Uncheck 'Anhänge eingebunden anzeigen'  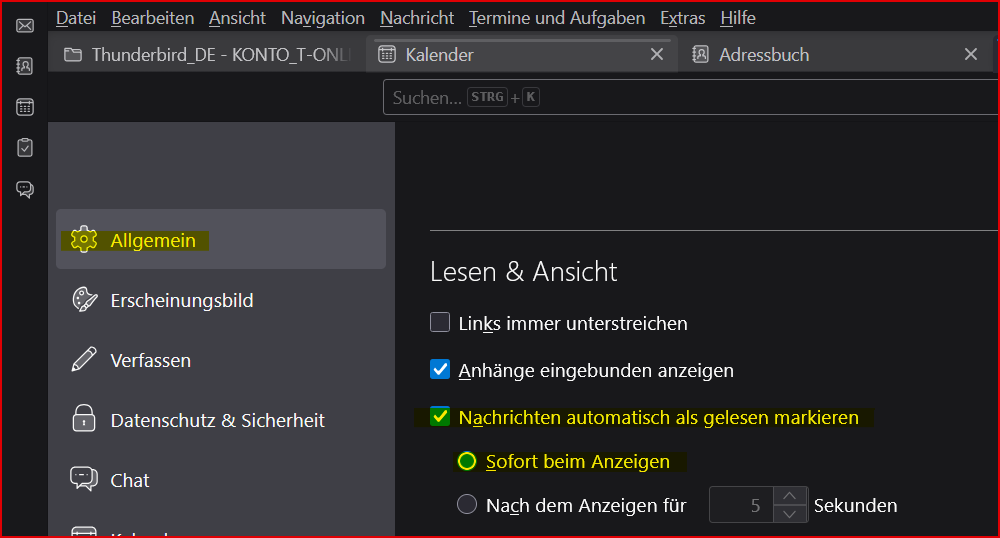click(x=440, y=370)
